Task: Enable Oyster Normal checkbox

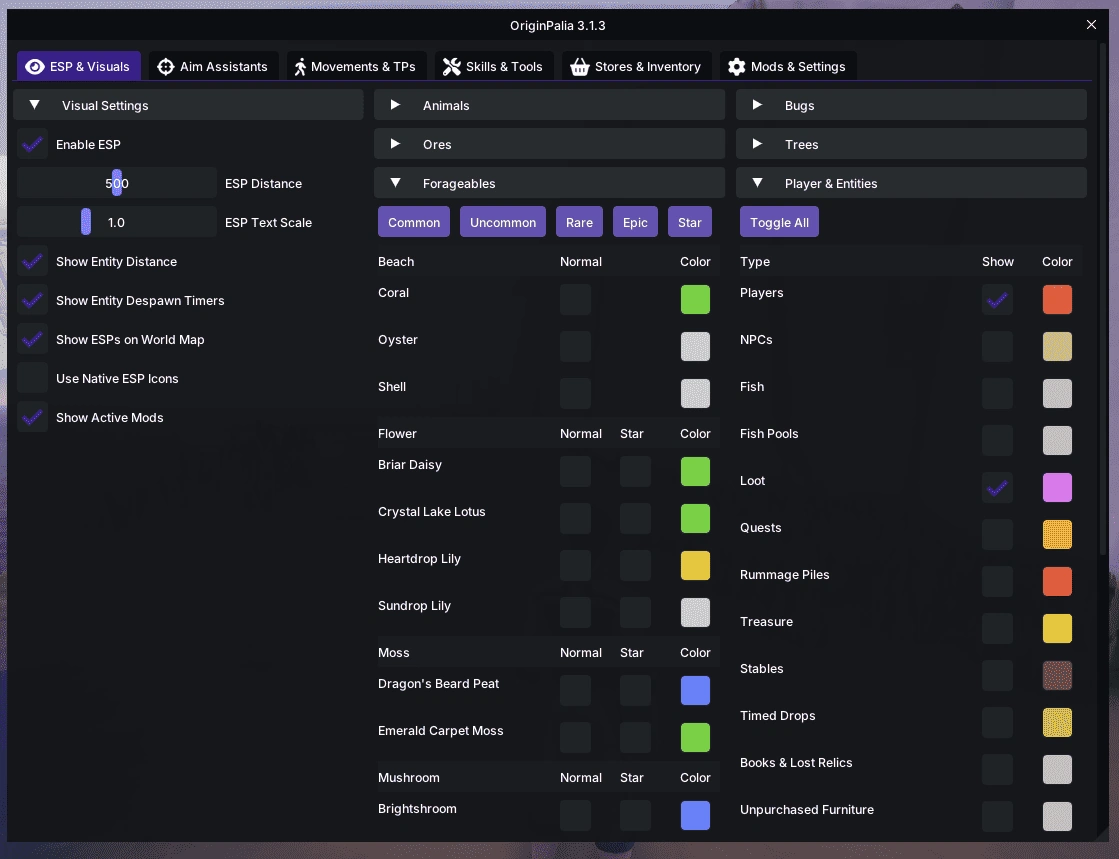Action: point(575,347)
